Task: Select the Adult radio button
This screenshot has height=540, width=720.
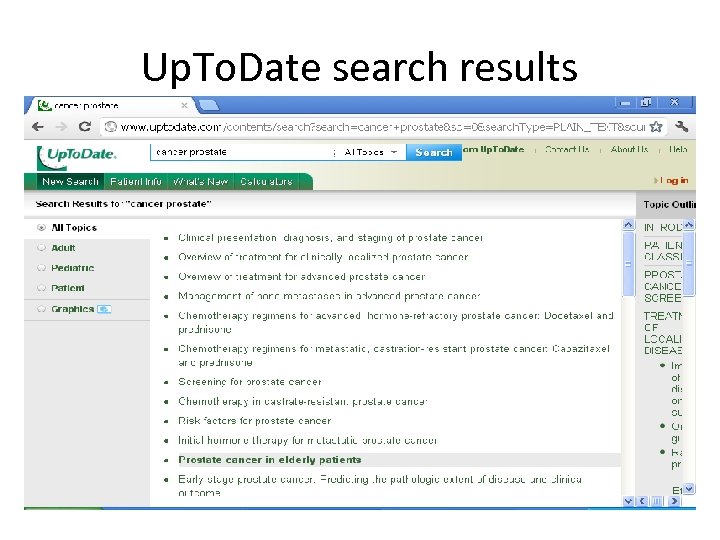Action: 41,248
